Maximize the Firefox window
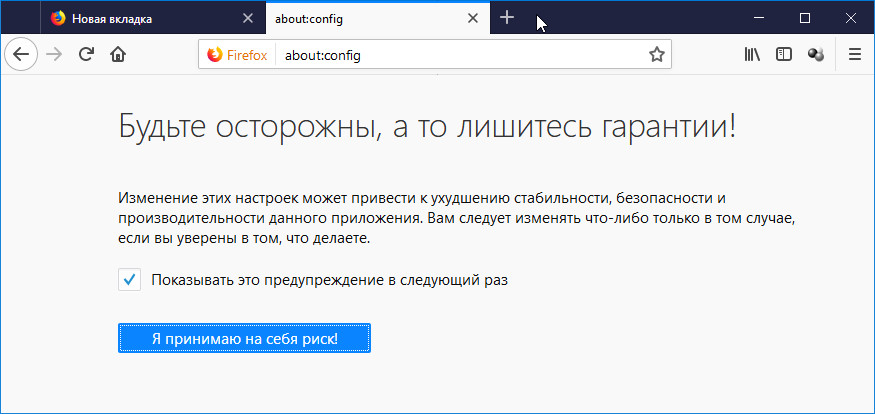 805,18
